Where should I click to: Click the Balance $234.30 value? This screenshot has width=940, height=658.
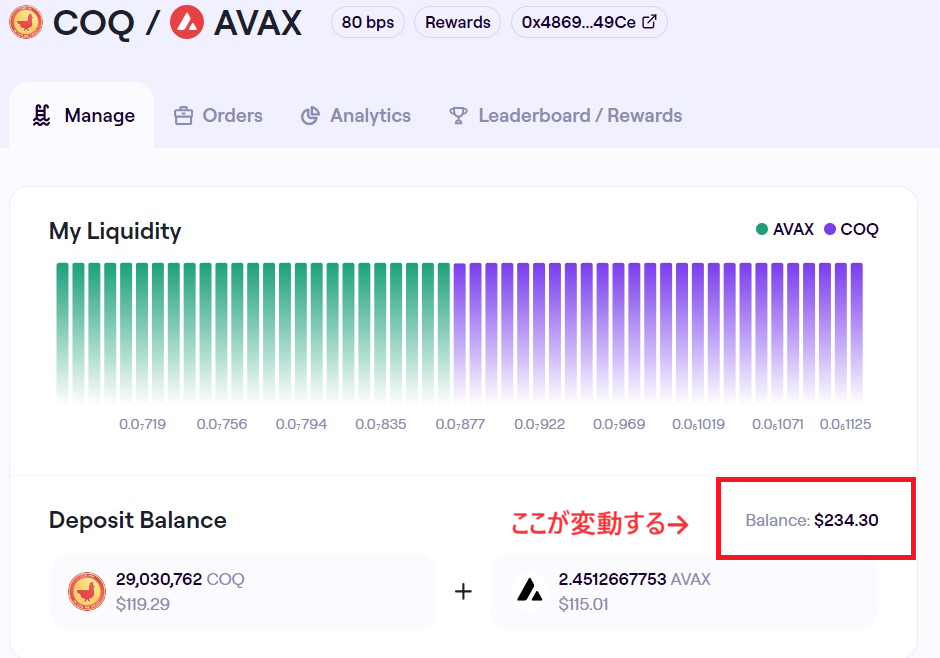846,520
